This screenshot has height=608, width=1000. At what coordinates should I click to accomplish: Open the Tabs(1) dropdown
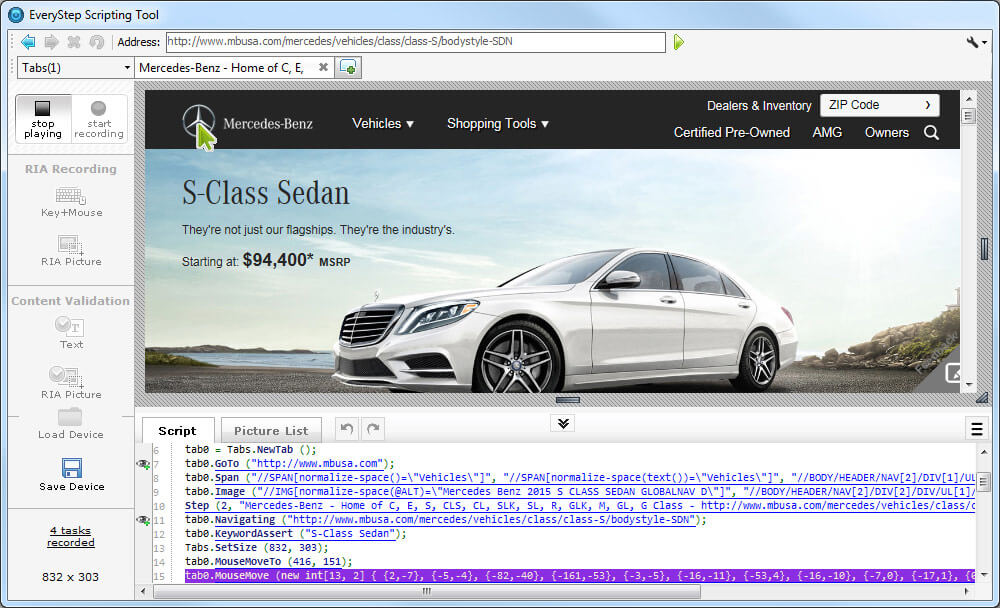pyautogui.click(x=75, y=67)
